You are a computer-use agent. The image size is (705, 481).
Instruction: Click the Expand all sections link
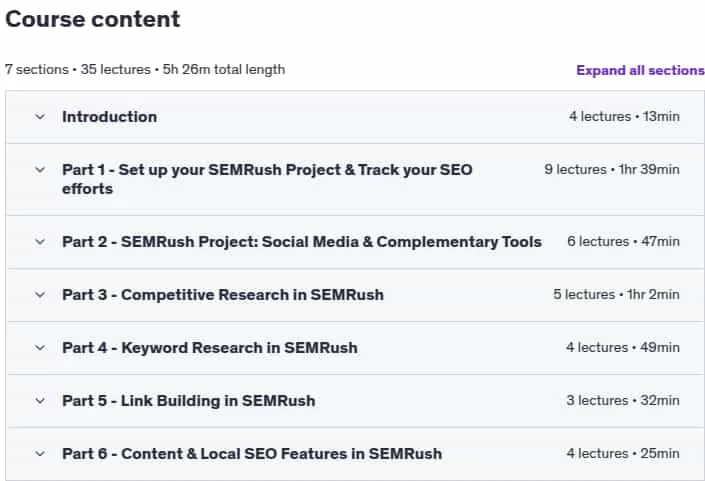tap(640, 70)
